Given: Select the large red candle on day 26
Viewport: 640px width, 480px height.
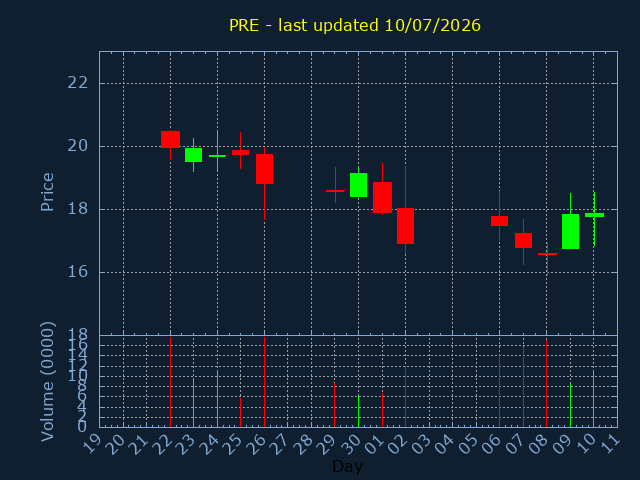Looking at the screenshot, I should [264, 169].
